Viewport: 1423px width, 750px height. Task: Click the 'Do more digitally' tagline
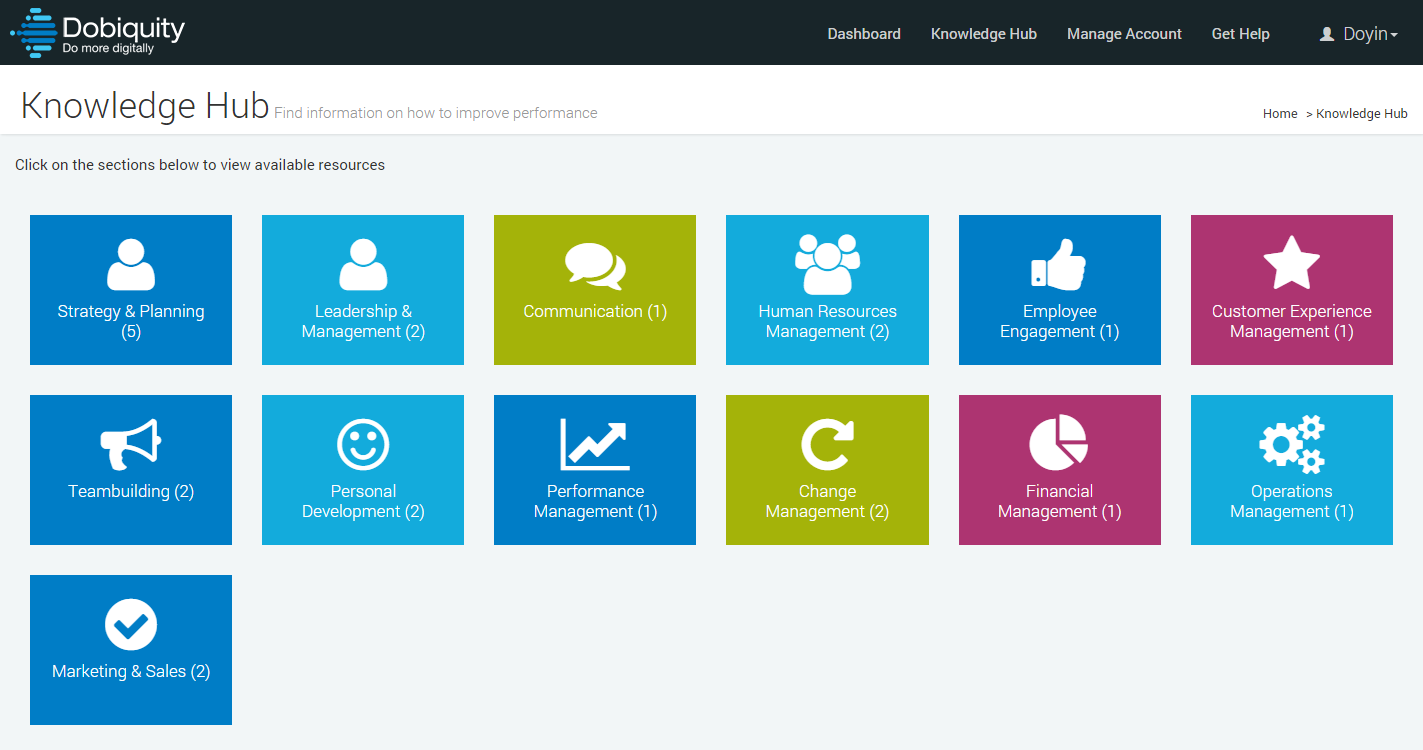pos(108,48)
